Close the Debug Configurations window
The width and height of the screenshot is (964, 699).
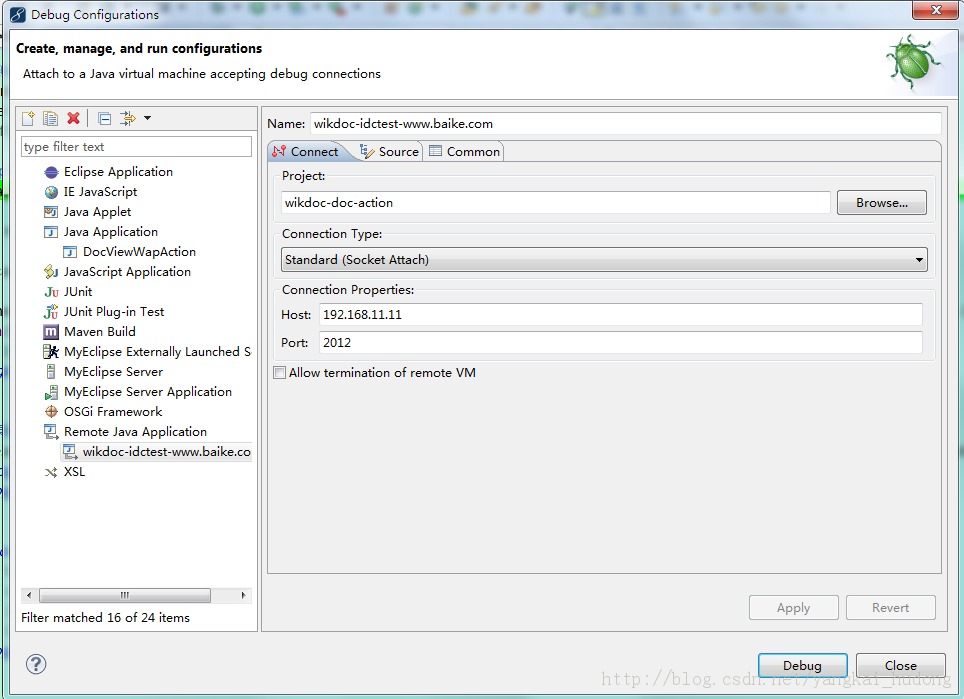[x=935, y=10]
